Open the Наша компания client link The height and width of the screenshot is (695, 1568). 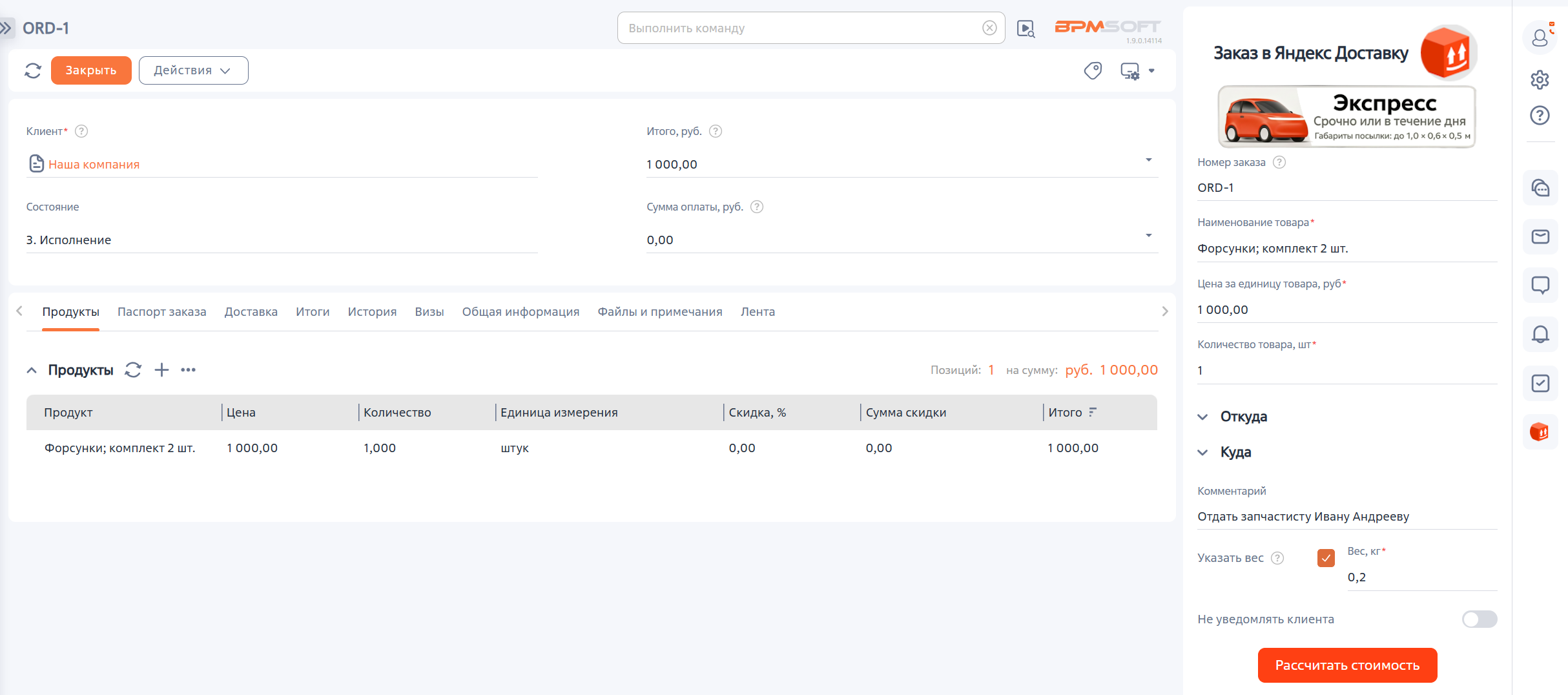coord(94,165)
